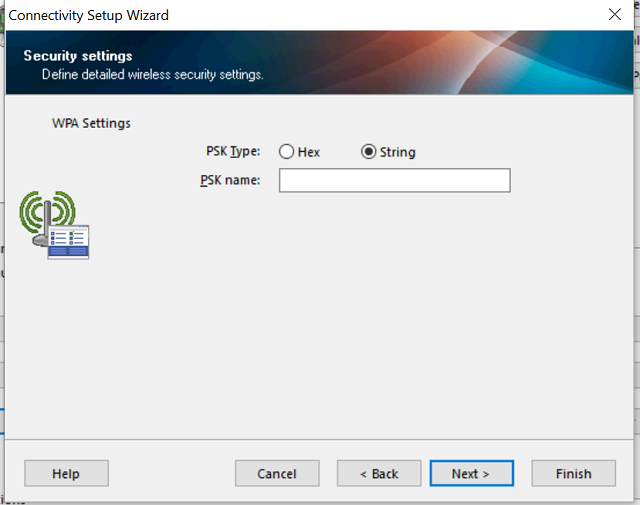Click the "WPA Settings" group label
The width and height of the screenshot is (640, 505).
pyautogui.click(x=91, y=123)
